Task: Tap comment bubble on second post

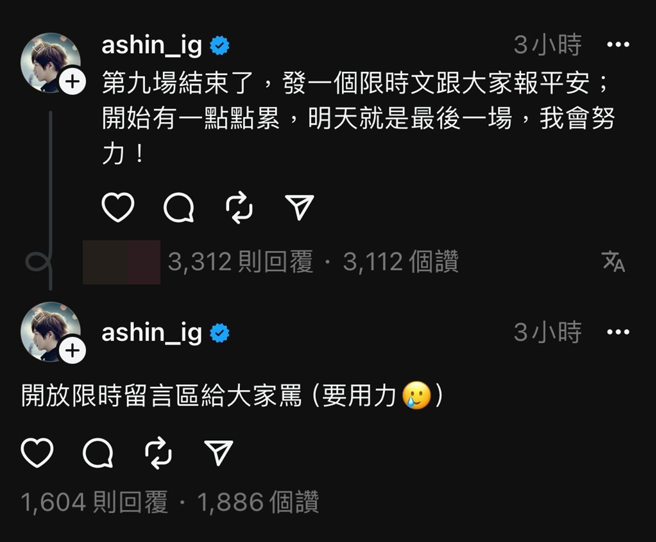Action: pos(98,453)
